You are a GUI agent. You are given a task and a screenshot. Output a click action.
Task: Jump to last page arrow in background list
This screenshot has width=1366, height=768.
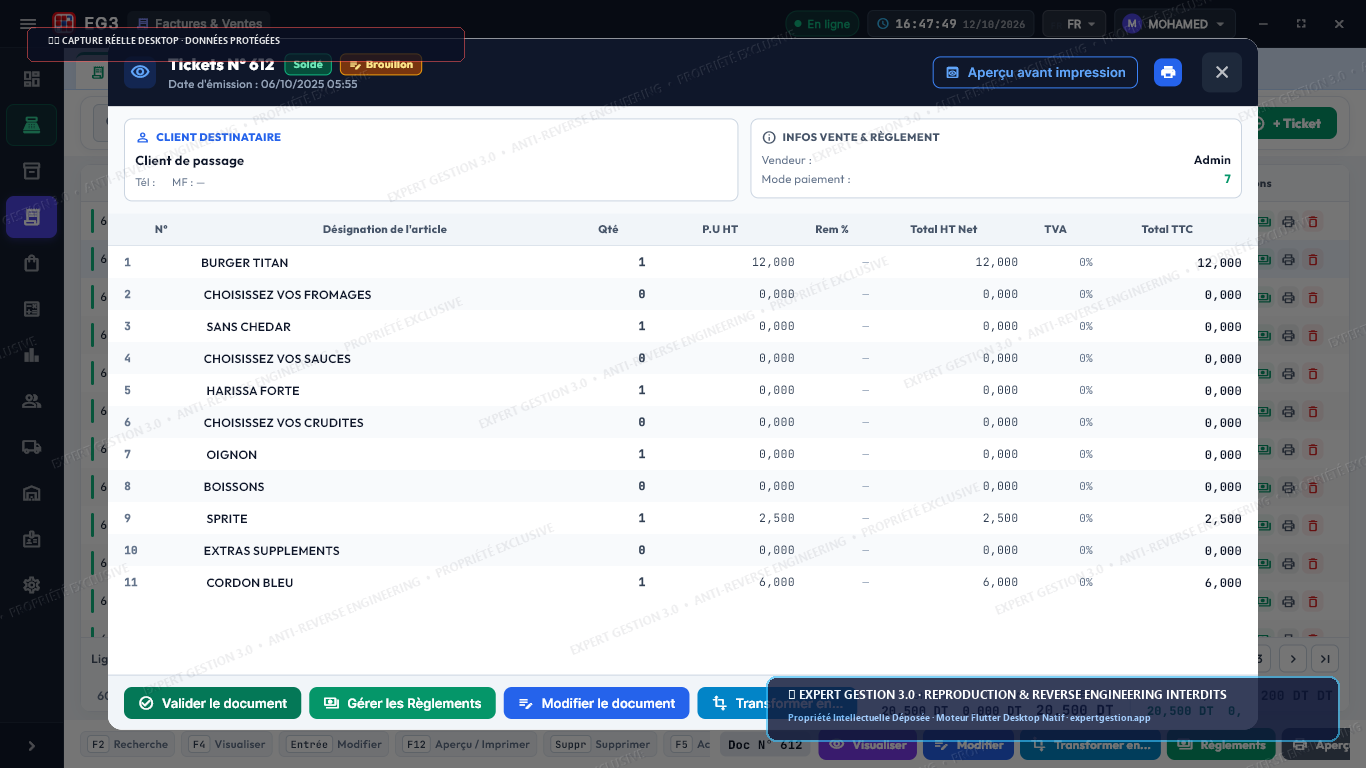point(1325,659)
